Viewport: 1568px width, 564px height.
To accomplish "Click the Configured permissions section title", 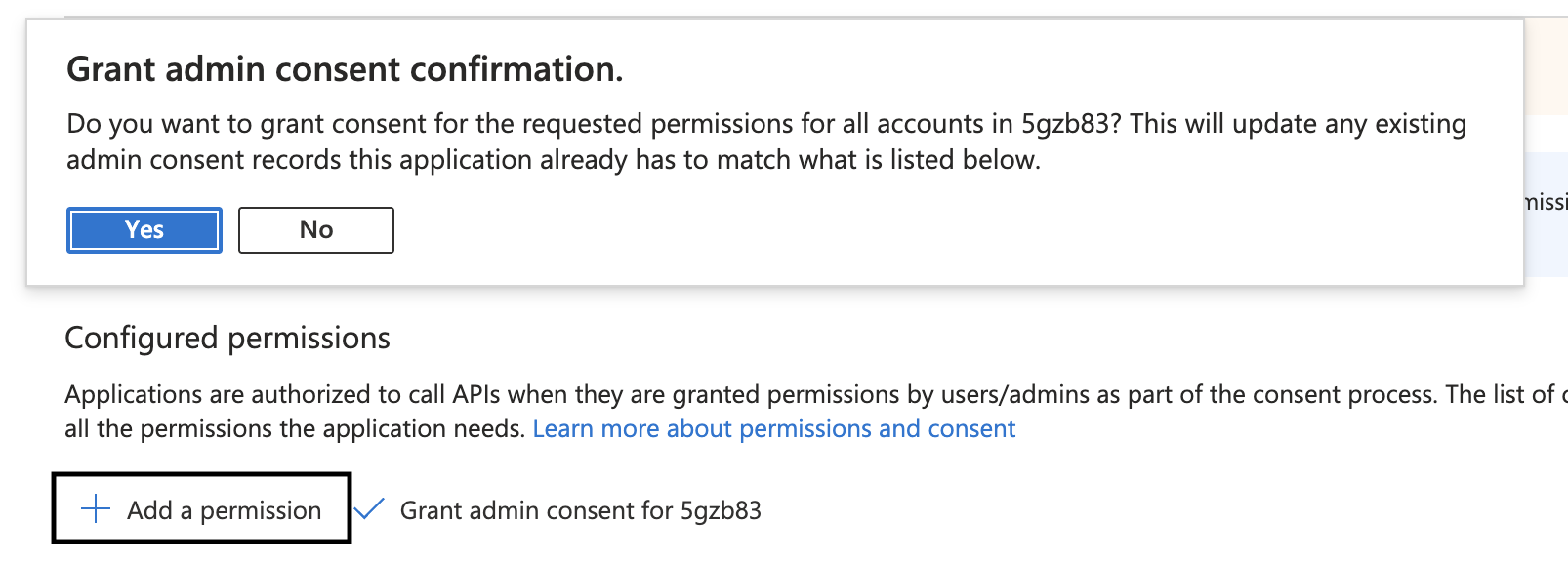I will [227, 338].
